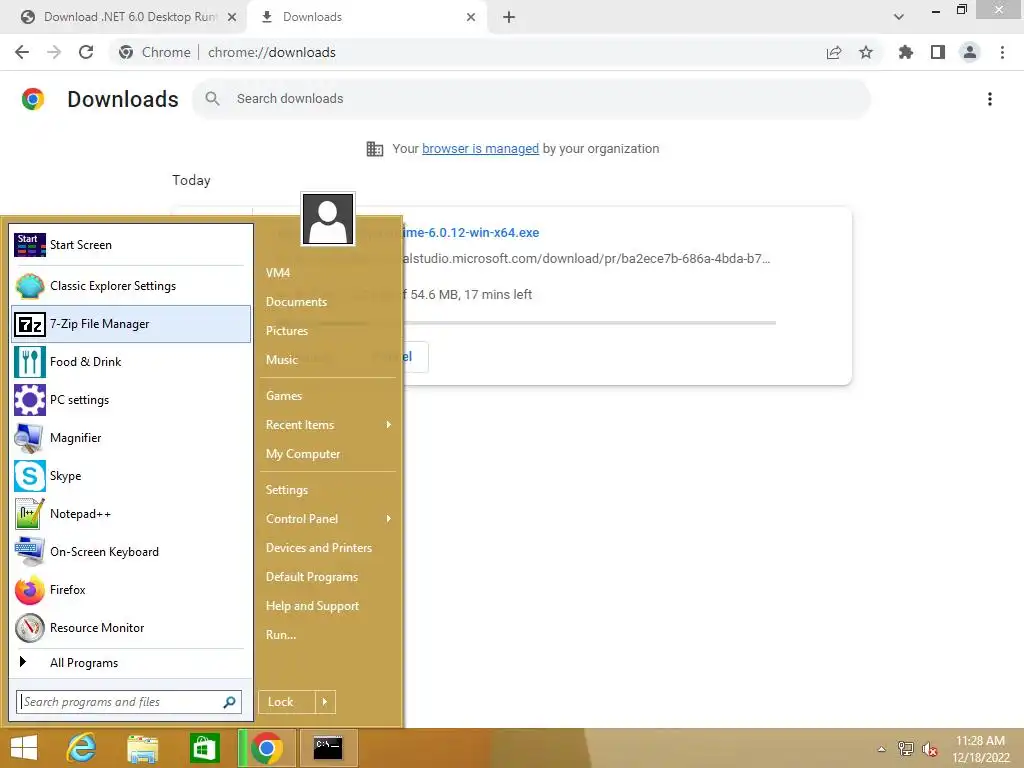
Task: Expand the Recent Items submenu
Action: pyautogui.click(x=328, y=425)
